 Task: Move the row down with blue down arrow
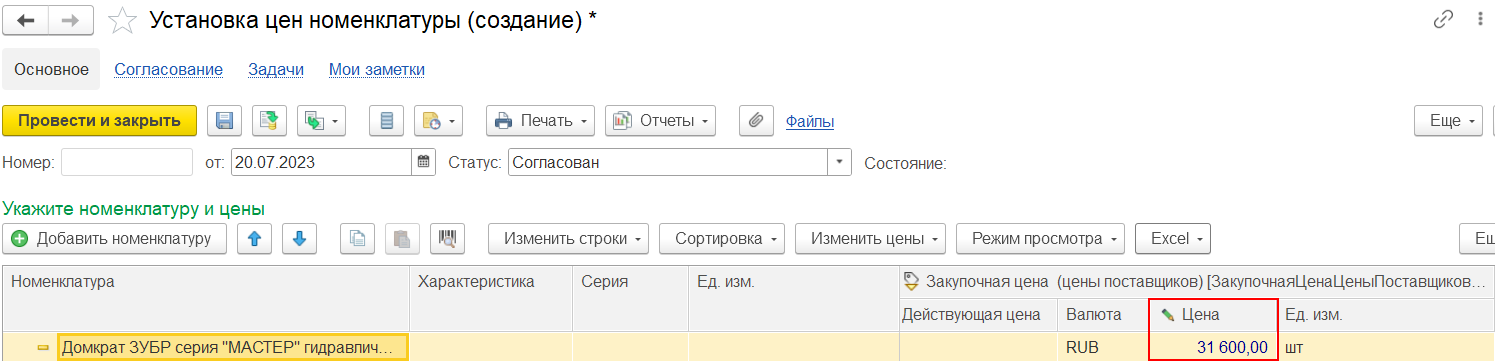coord(299,239)
